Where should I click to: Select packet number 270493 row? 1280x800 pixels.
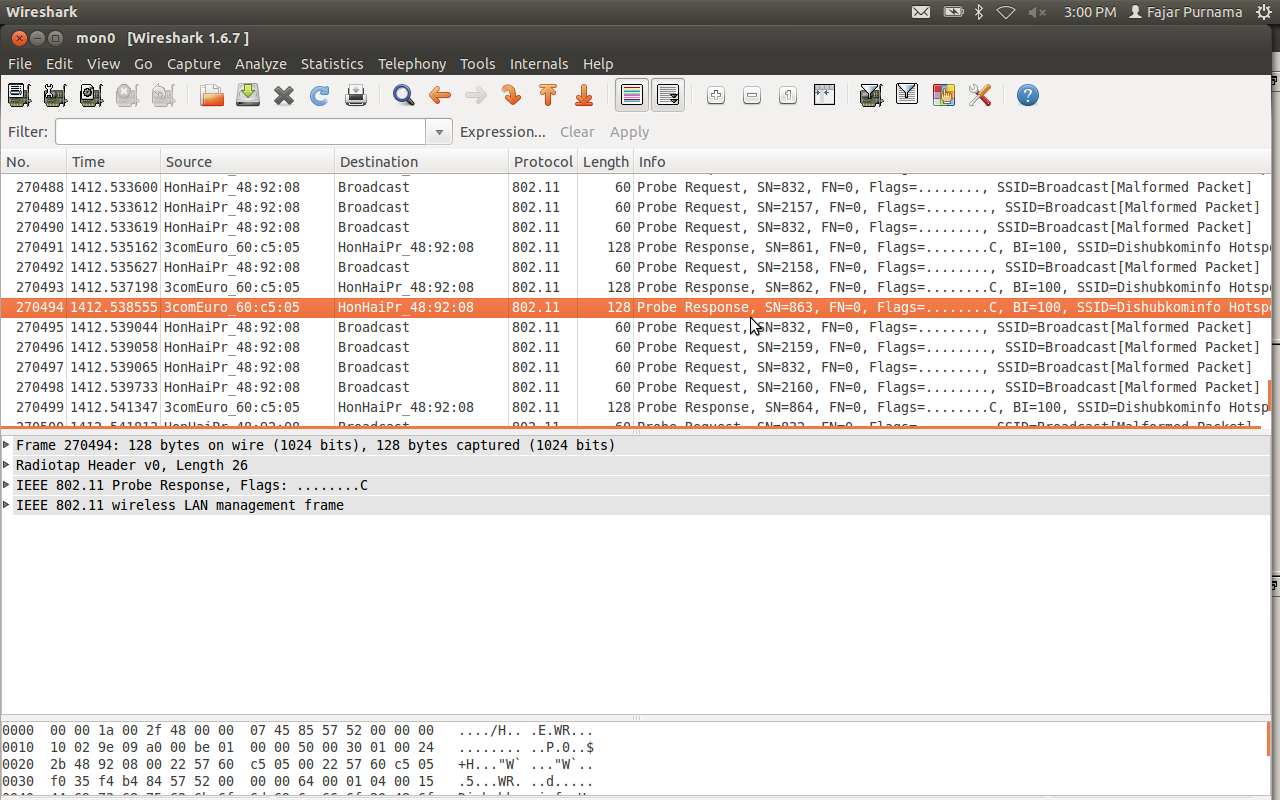pyautogui.click(x=636, y=287)
